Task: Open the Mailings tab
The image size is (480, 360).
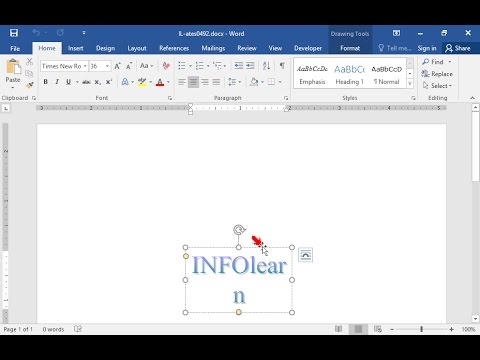Action: click(213, 48)
